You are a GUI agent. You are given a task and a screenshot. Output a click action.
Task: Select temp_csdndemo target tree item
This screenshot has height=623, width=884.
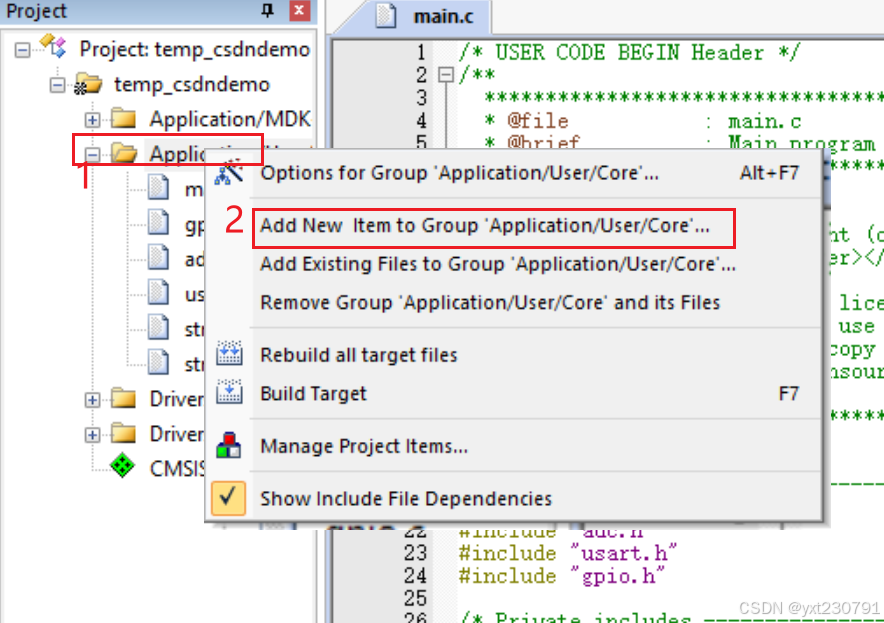click(x=192, y=85)
